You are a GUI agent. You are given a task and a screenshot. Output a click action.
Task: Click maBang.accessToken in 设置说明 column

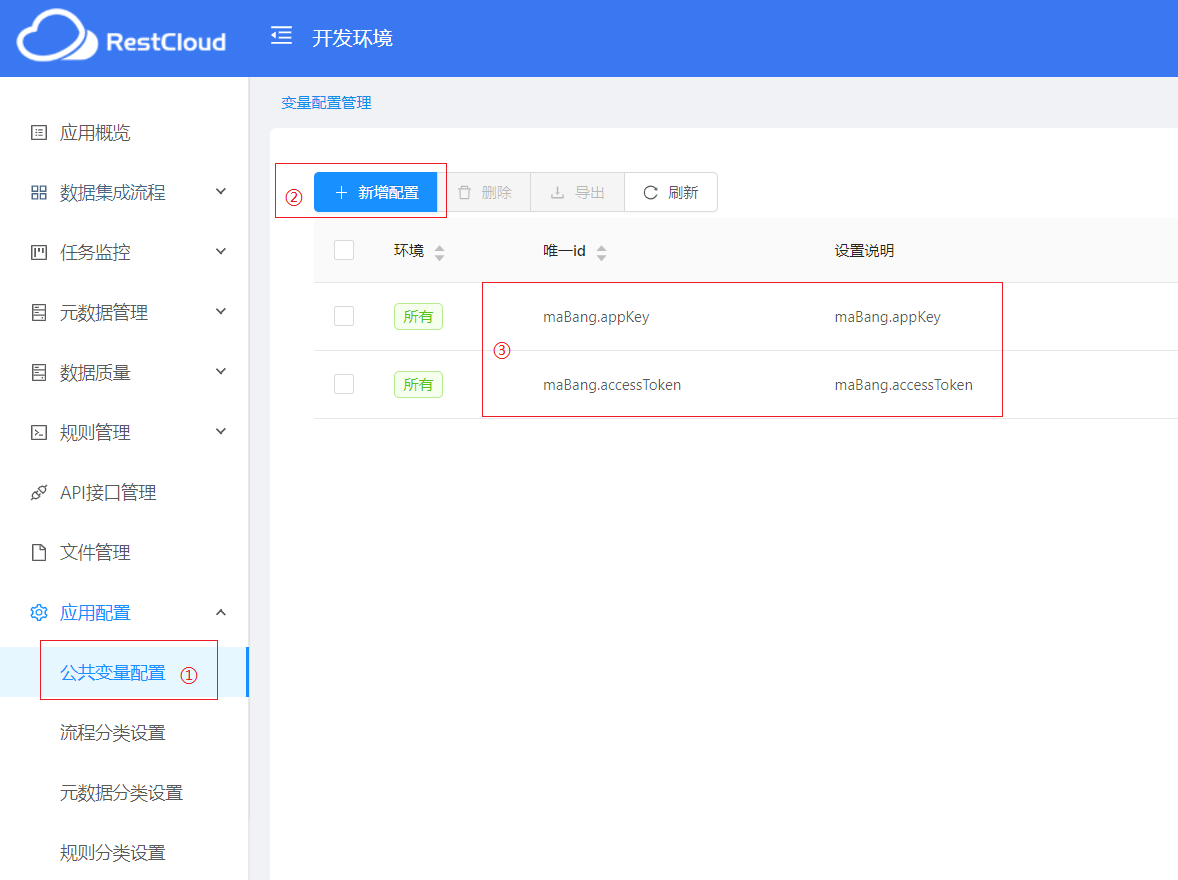pyautogui.click(x=904, y=385)
